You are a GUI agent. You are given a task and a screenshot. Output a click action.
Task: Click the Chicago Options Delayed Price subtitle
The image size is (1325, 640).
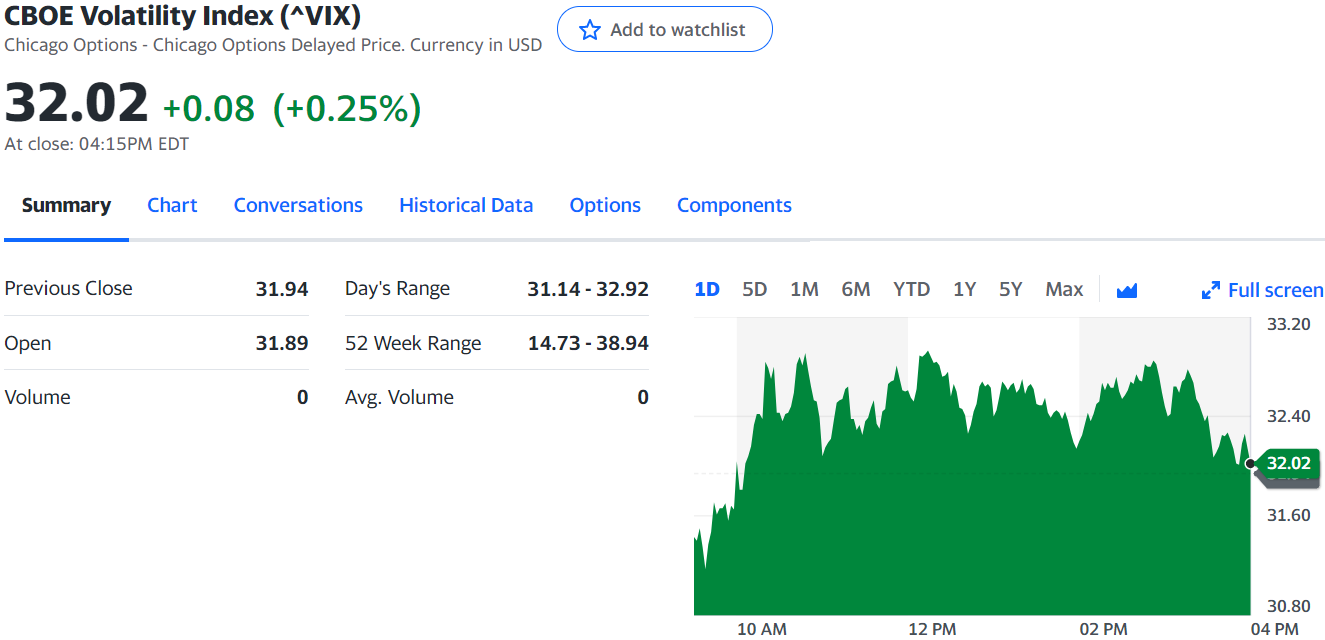[x=273, y=45]
